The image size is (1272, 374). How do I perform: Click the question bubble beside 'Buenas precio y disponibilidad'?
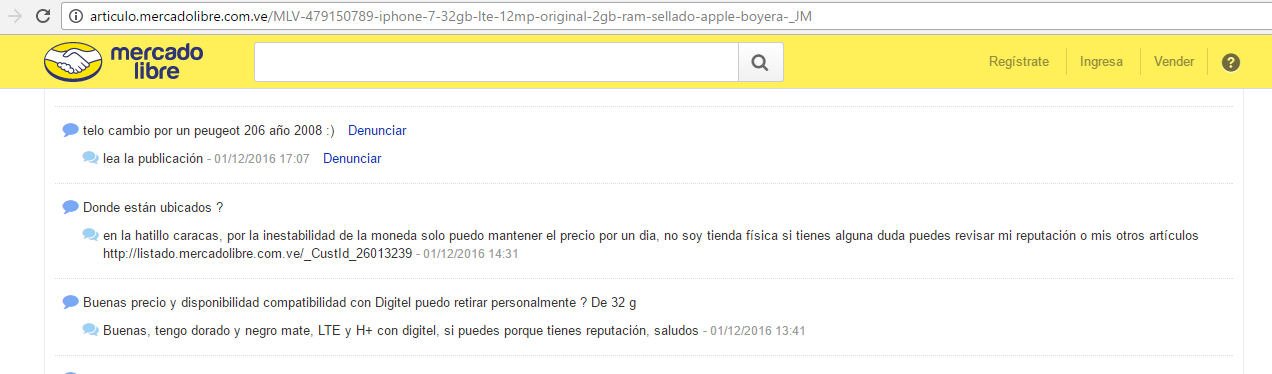pyautogui.click(x=70, y=302)
